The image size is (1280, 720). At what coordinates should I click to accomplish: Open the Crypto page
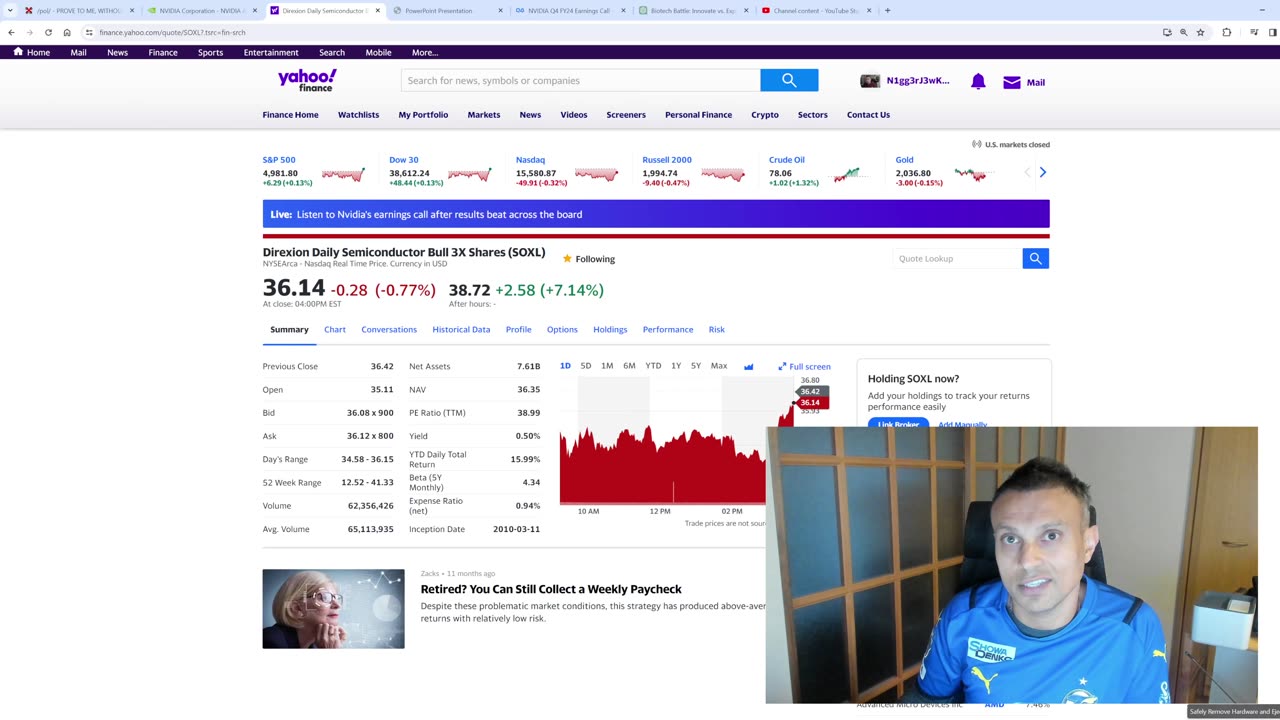point(765,114)
